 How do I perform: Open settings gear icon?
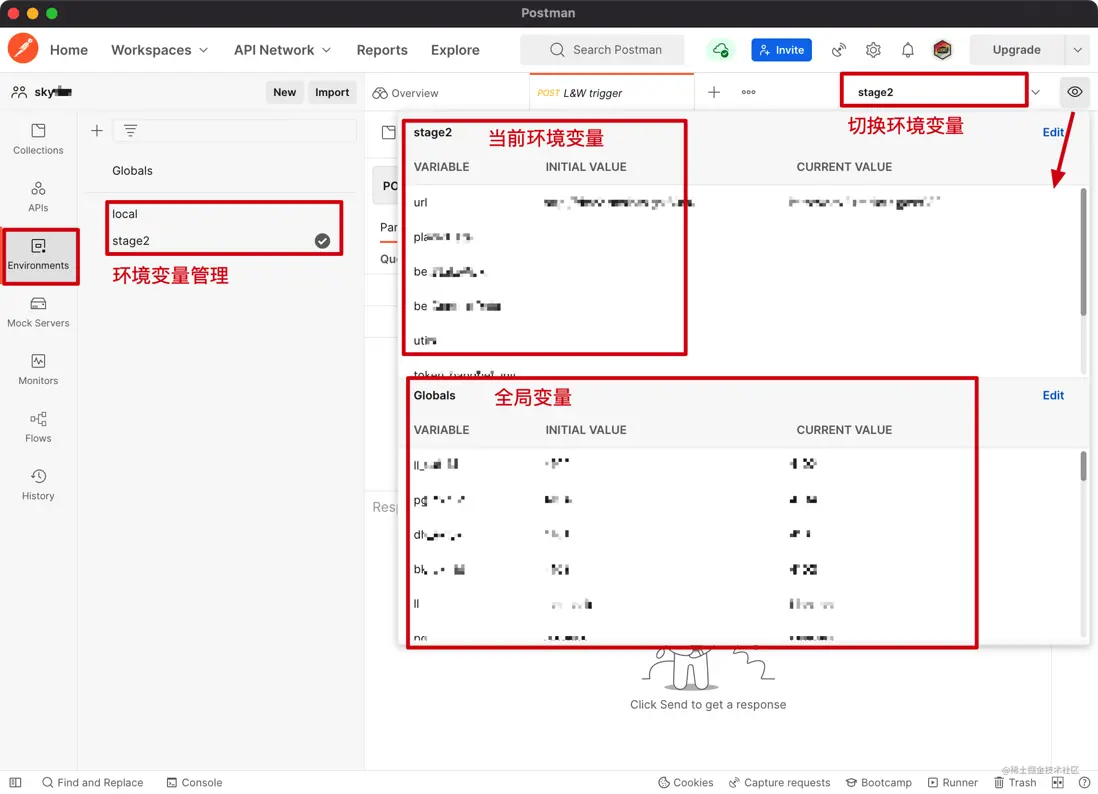873,50
